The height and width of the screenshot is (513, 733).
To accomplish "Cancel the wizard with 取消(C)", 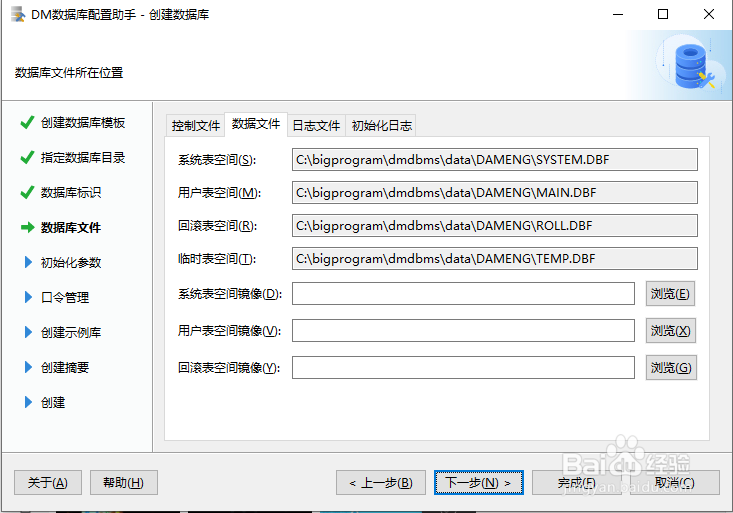I will click(x=675, y=483).
